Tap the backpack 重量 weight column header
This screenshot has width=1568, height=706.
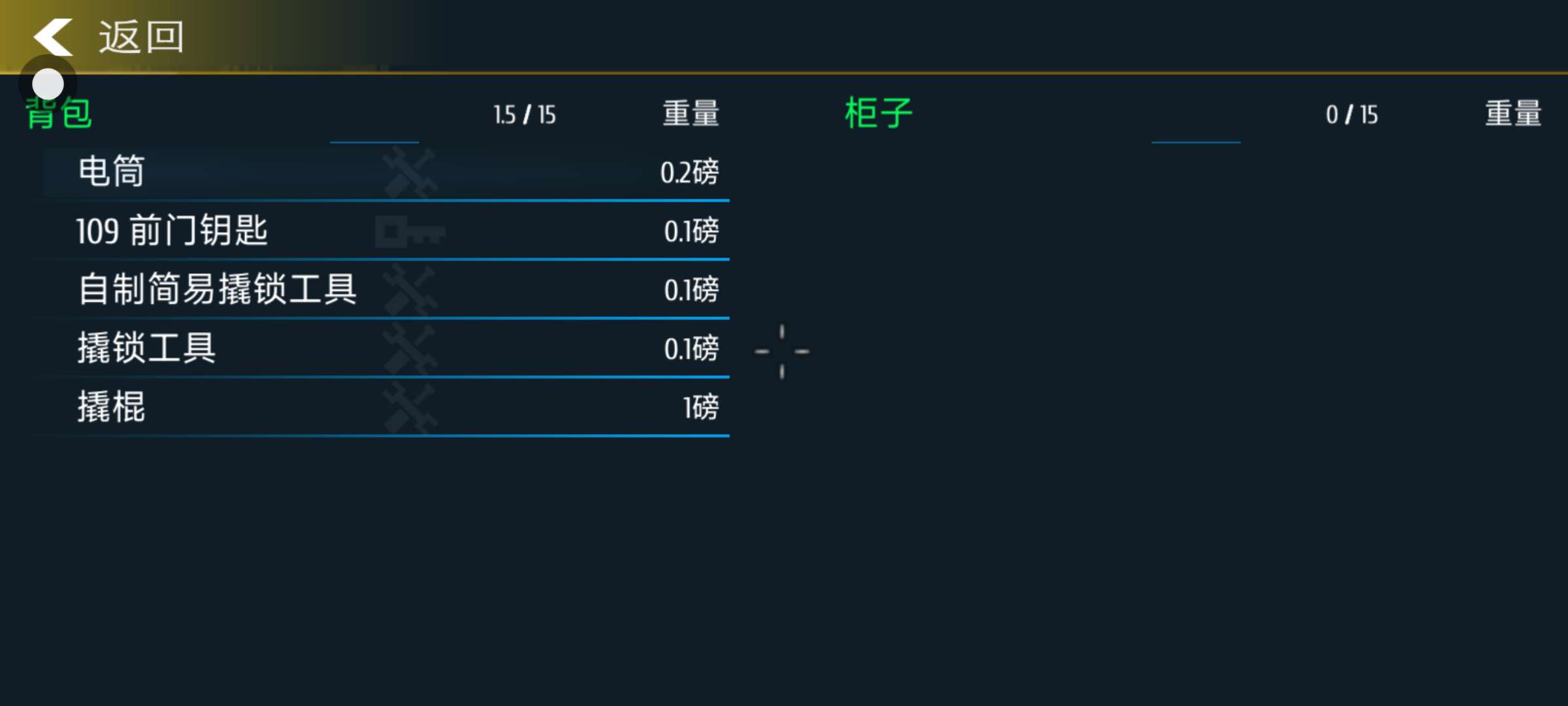click(x=691, y=114)
